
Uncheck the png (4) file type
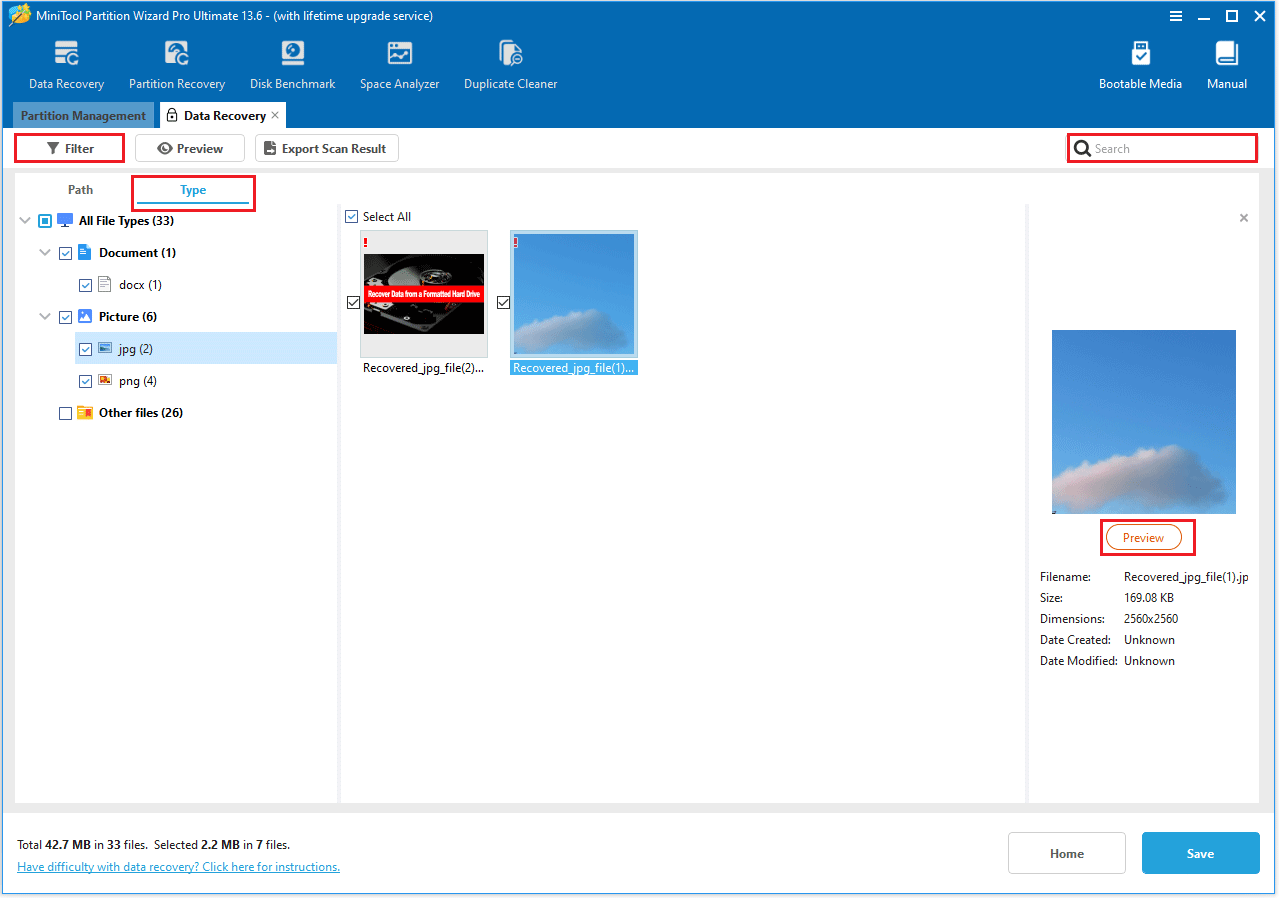(86, 381)
